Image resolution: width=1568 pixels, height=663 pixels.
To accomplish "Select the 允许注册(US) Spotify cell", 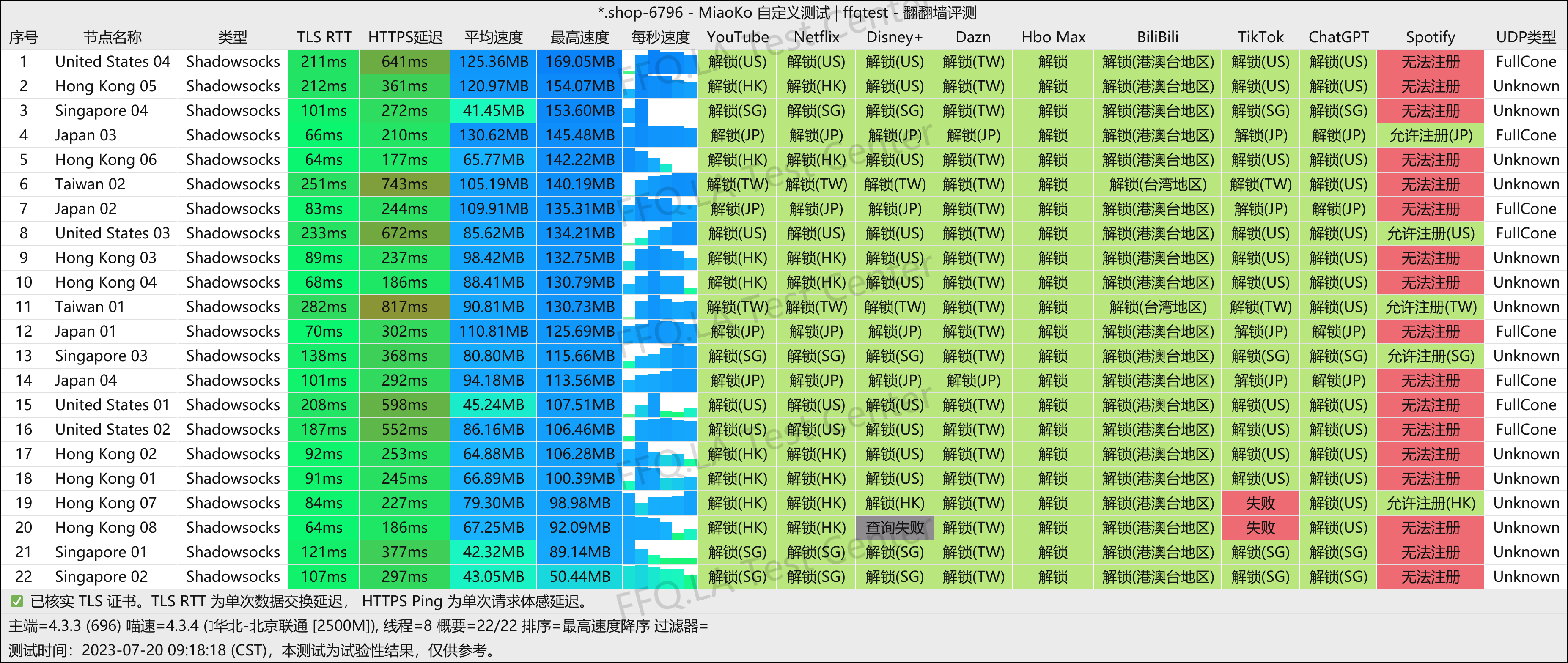I will point(1431,233).
